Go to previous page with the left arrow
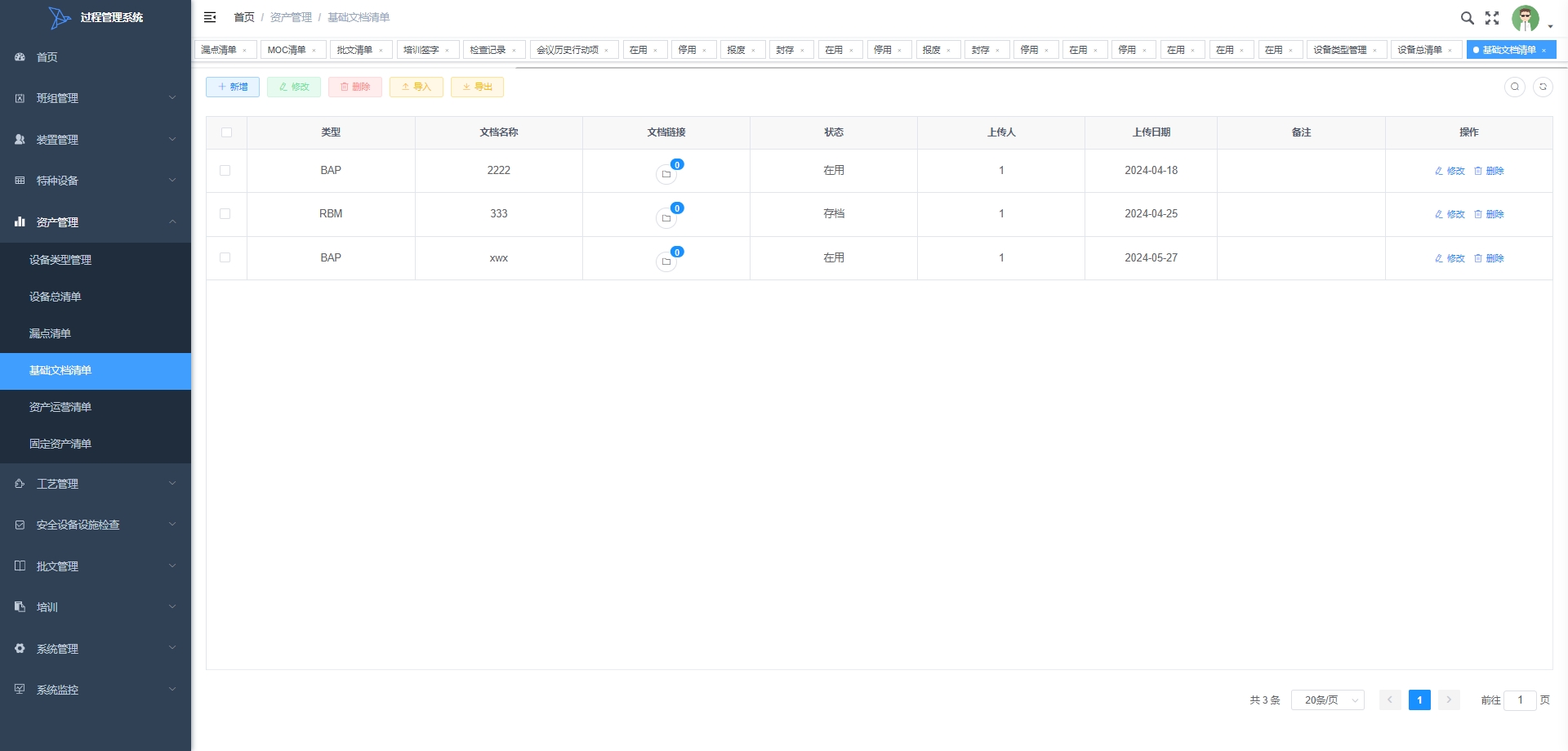 coord(1390,700)
